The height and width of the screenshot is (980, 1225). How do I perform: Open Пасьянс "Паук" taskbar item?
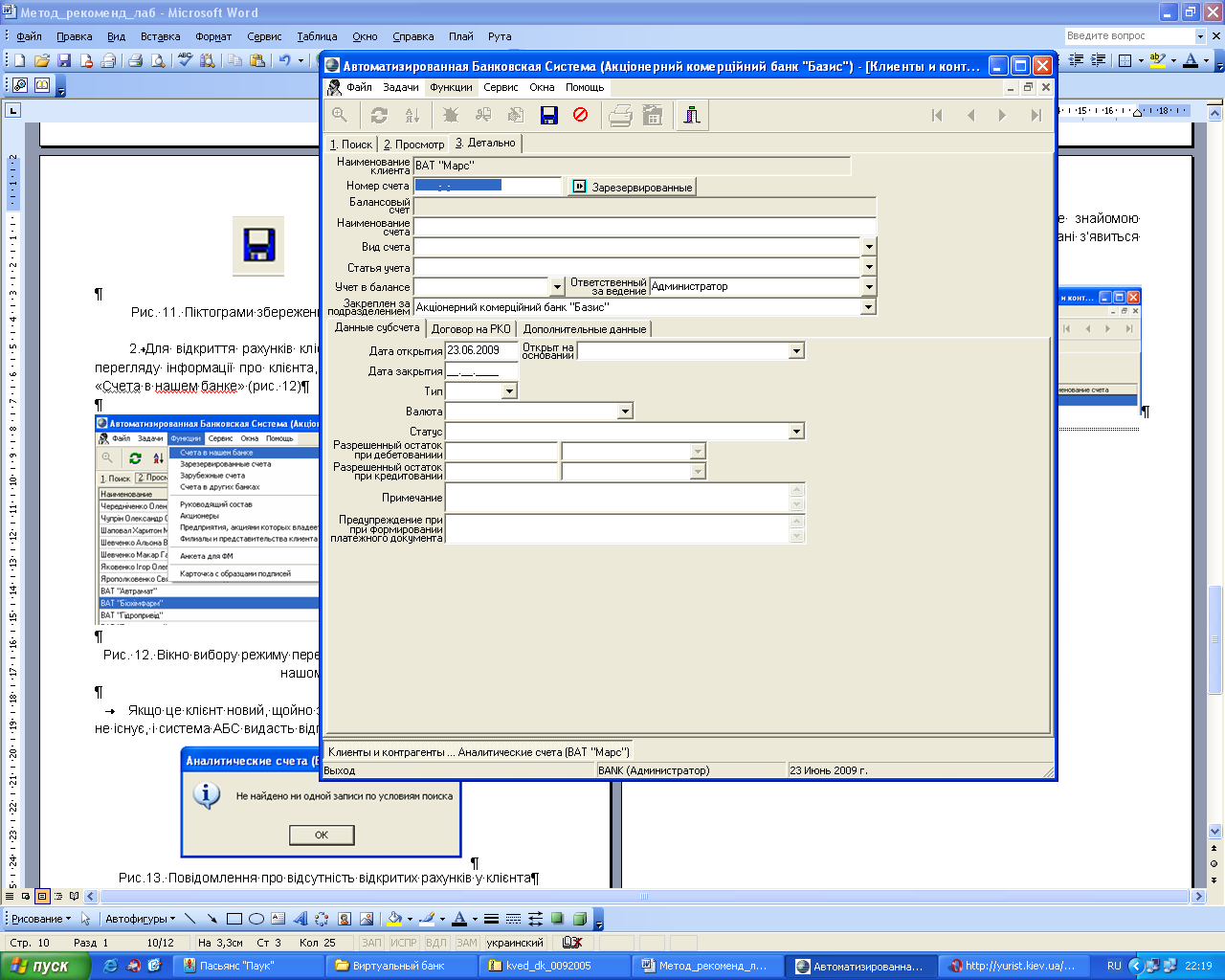(247, 966)
